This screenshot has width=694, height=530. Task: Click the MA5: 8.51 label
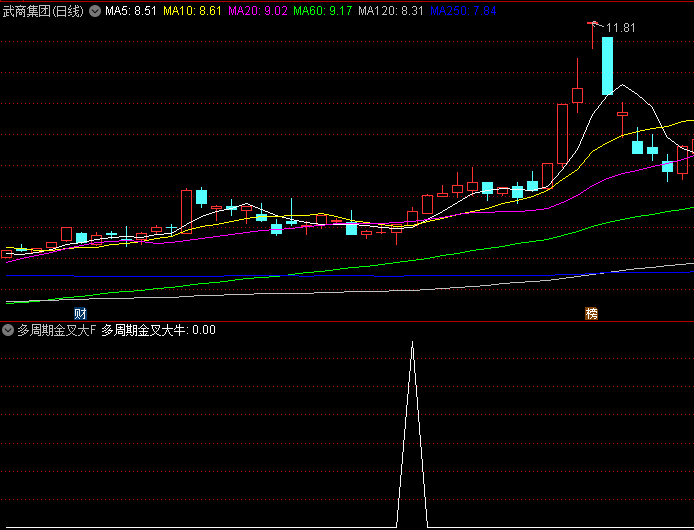coord(131,11)
